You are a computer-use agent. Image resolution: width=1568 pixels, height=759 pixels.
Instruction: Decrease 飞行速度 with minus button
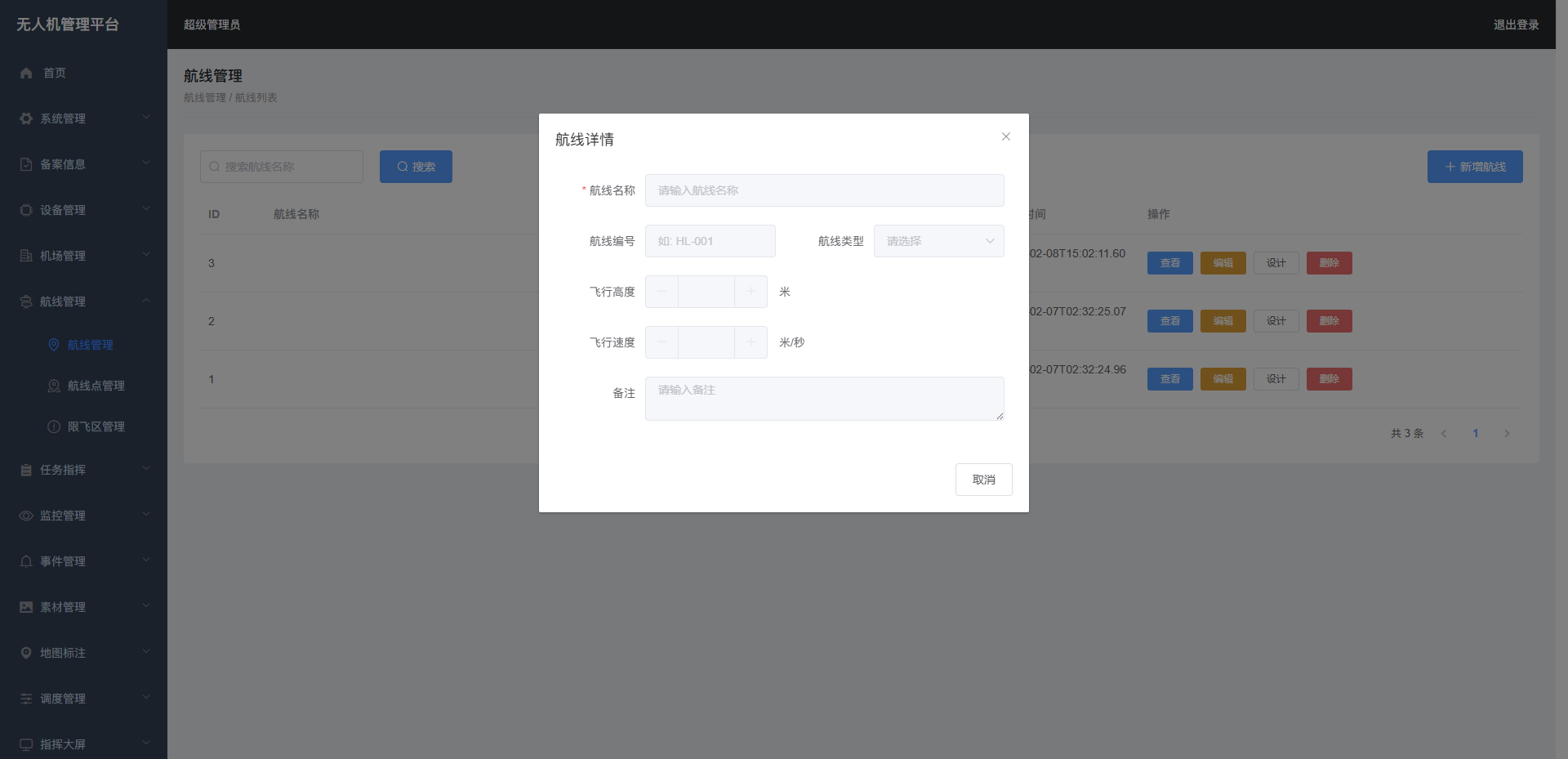click(662, 342)
